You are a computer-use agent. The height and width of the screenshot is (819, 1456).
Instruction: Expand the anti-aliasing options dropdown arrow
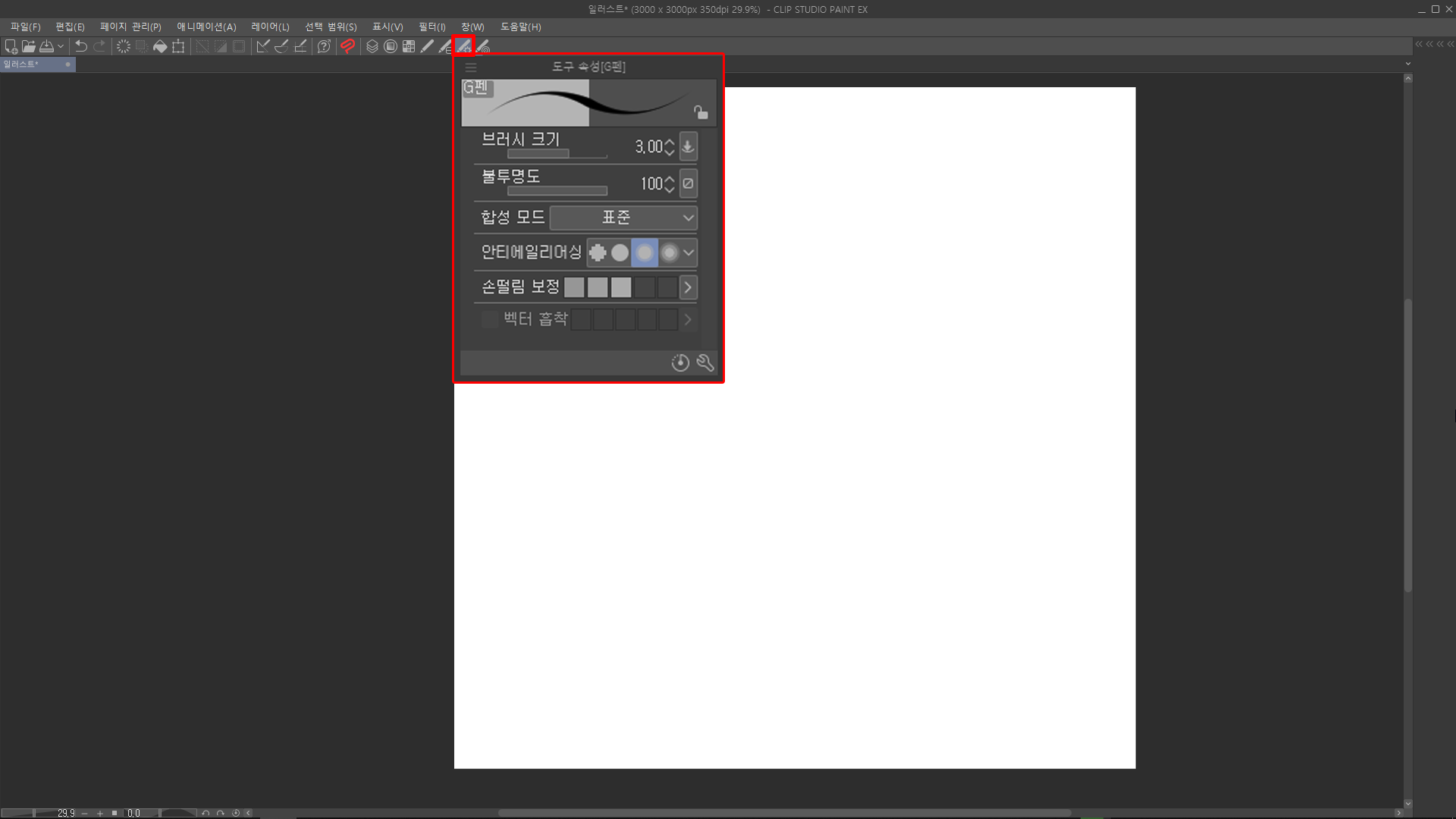(689, 253)
